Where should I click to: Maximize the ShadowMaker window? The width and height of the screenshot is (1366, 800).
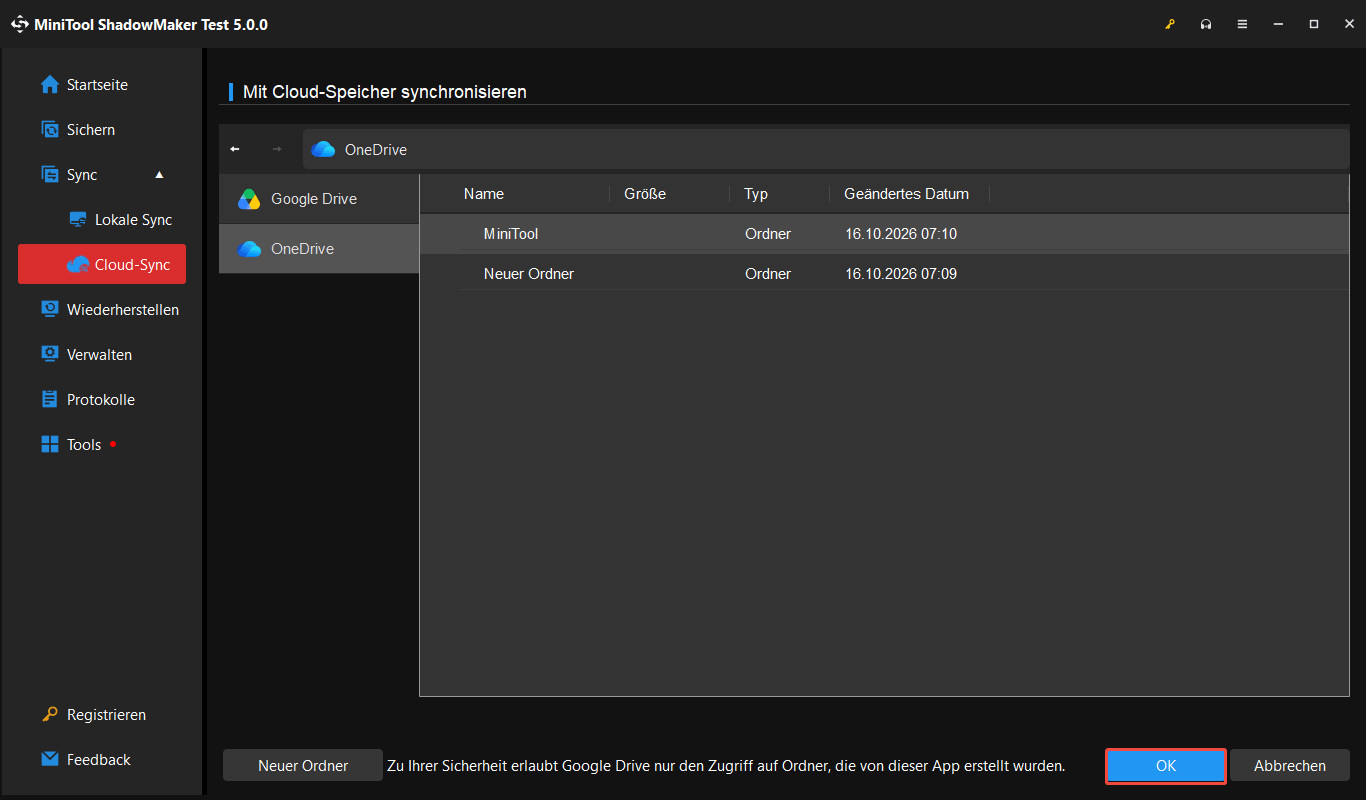click(x=1314, y=24)
